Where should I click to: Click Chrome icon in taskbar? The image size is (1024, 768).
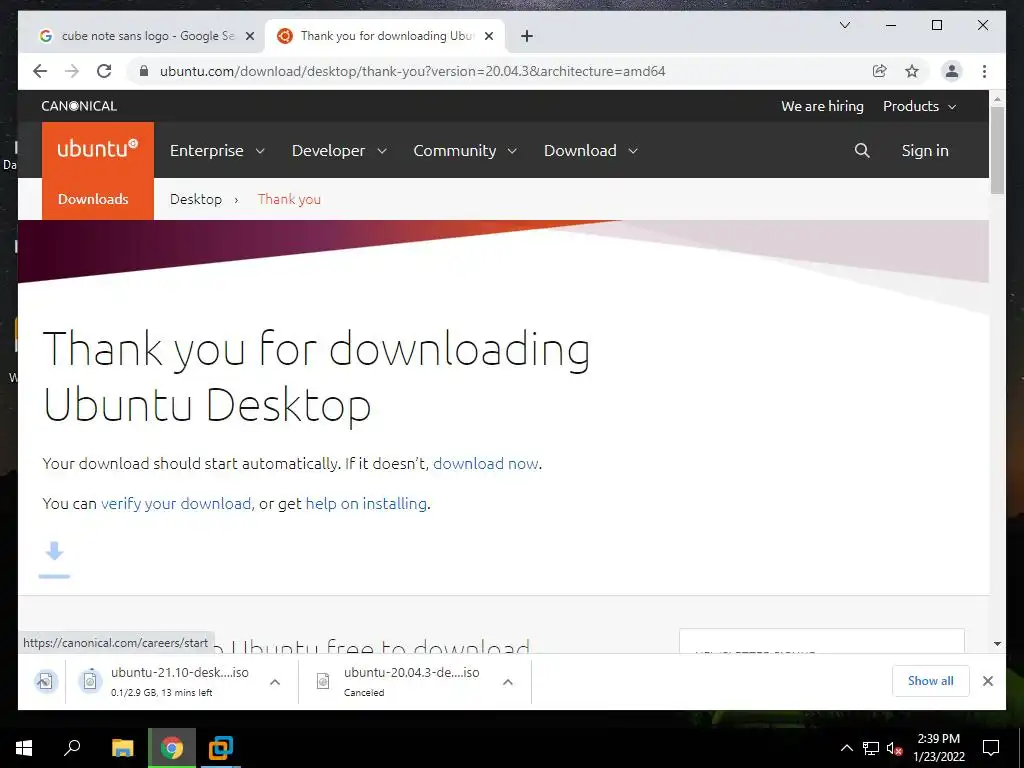[172, 748]
